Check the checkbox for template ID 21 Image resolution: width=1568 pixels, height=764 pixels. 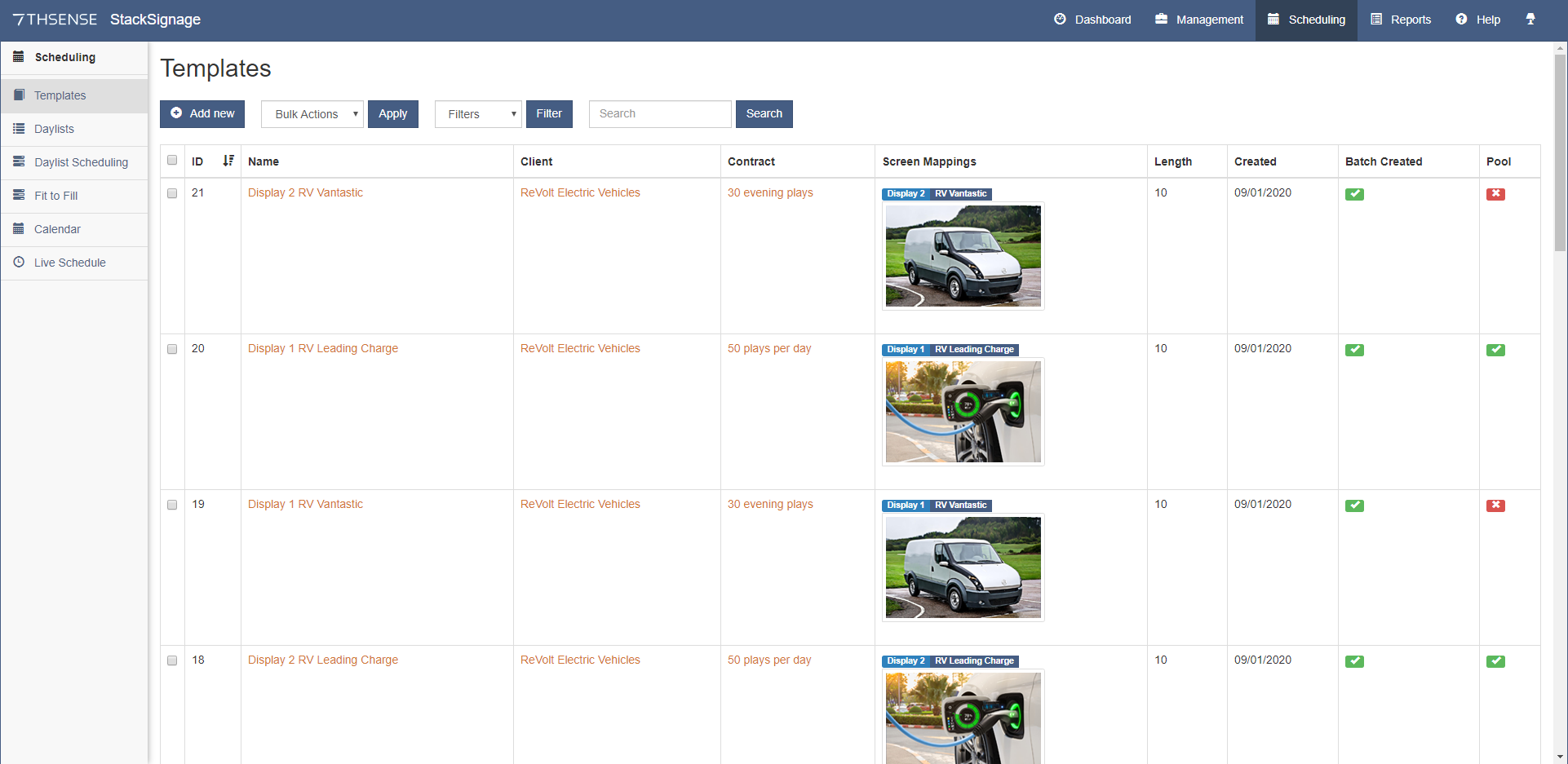172,193
